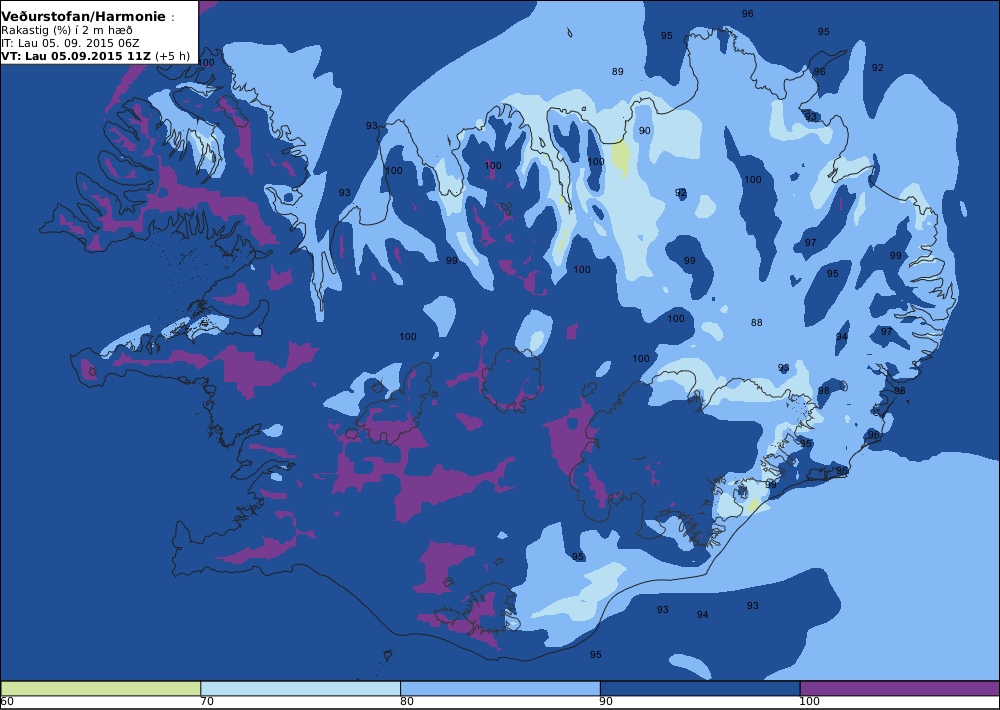Screen dimensions: 1000x710
Task: Click the medium blue 80–90 legend swatch
Action: pos(500,688)
